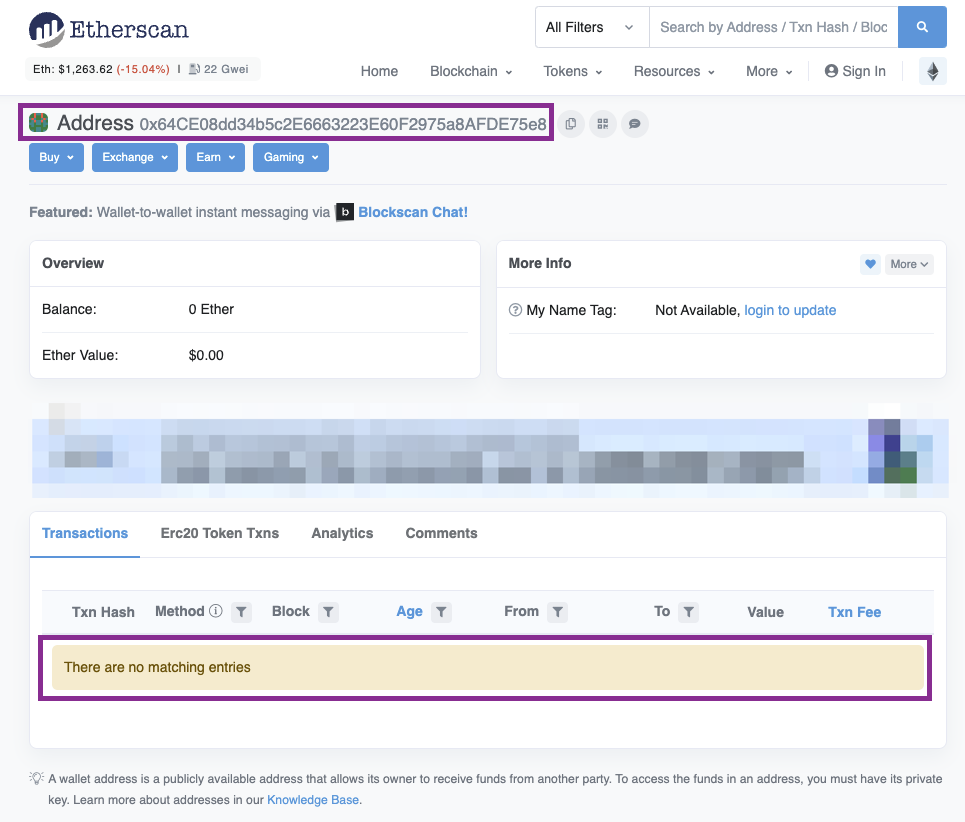Click the '0 Ether' balance value
Viewport: 965px width, 822px height.
tap(211, 309)
